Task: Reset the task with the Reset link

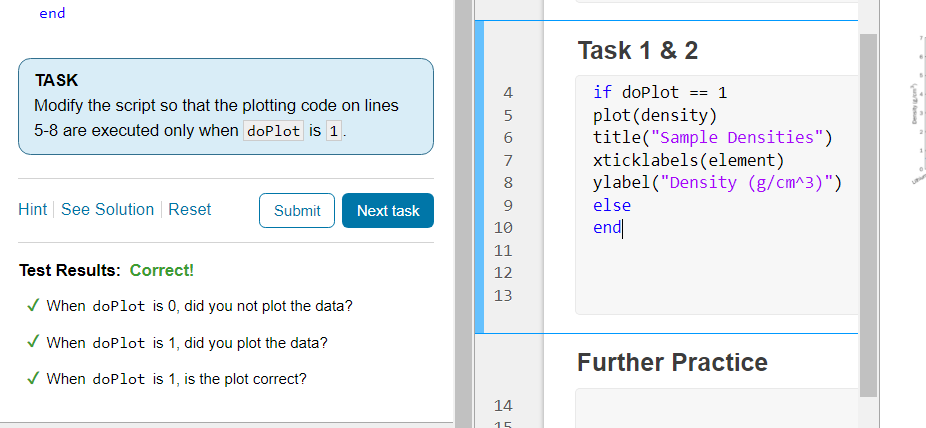Action: [x=189, y=209]
